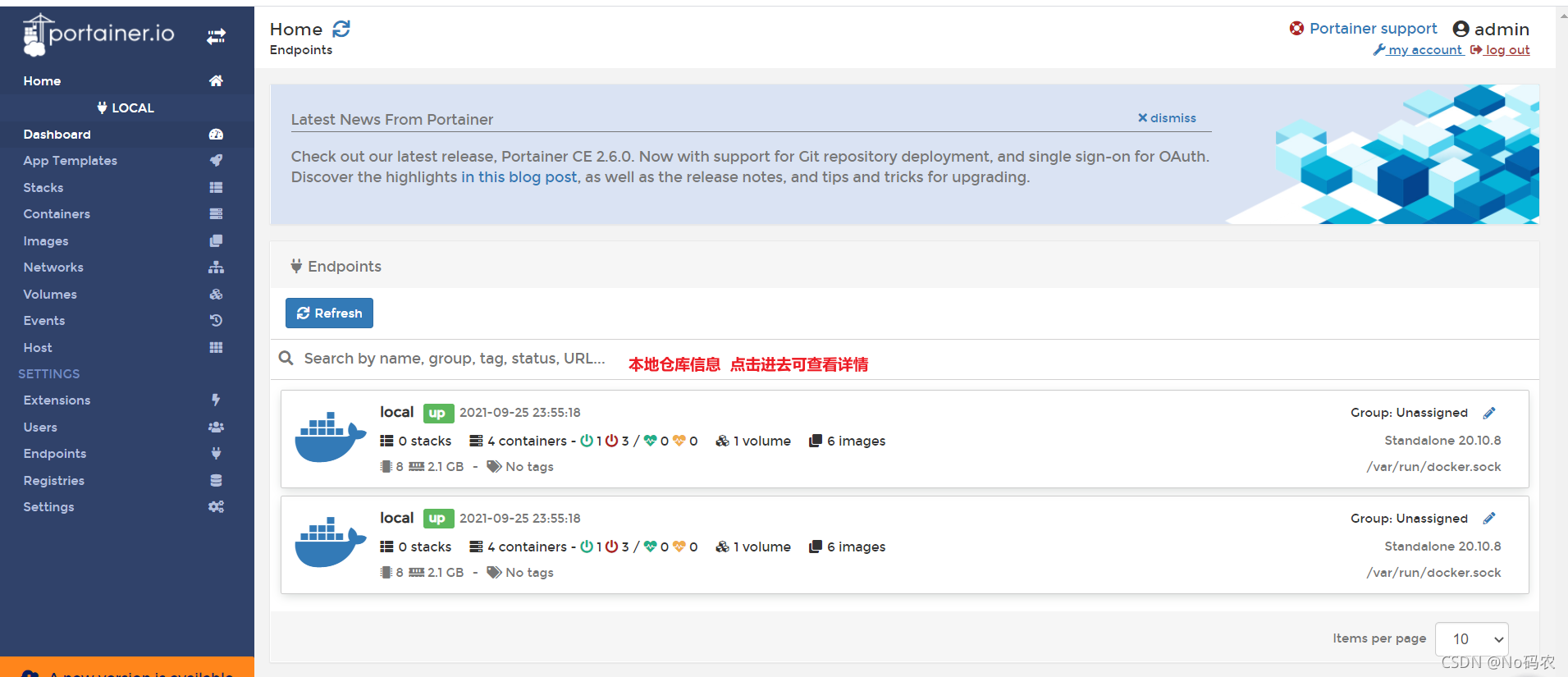This screenshot has height=677, width=1568.
Task: Click the log out link
Action: coord(1500,49)
